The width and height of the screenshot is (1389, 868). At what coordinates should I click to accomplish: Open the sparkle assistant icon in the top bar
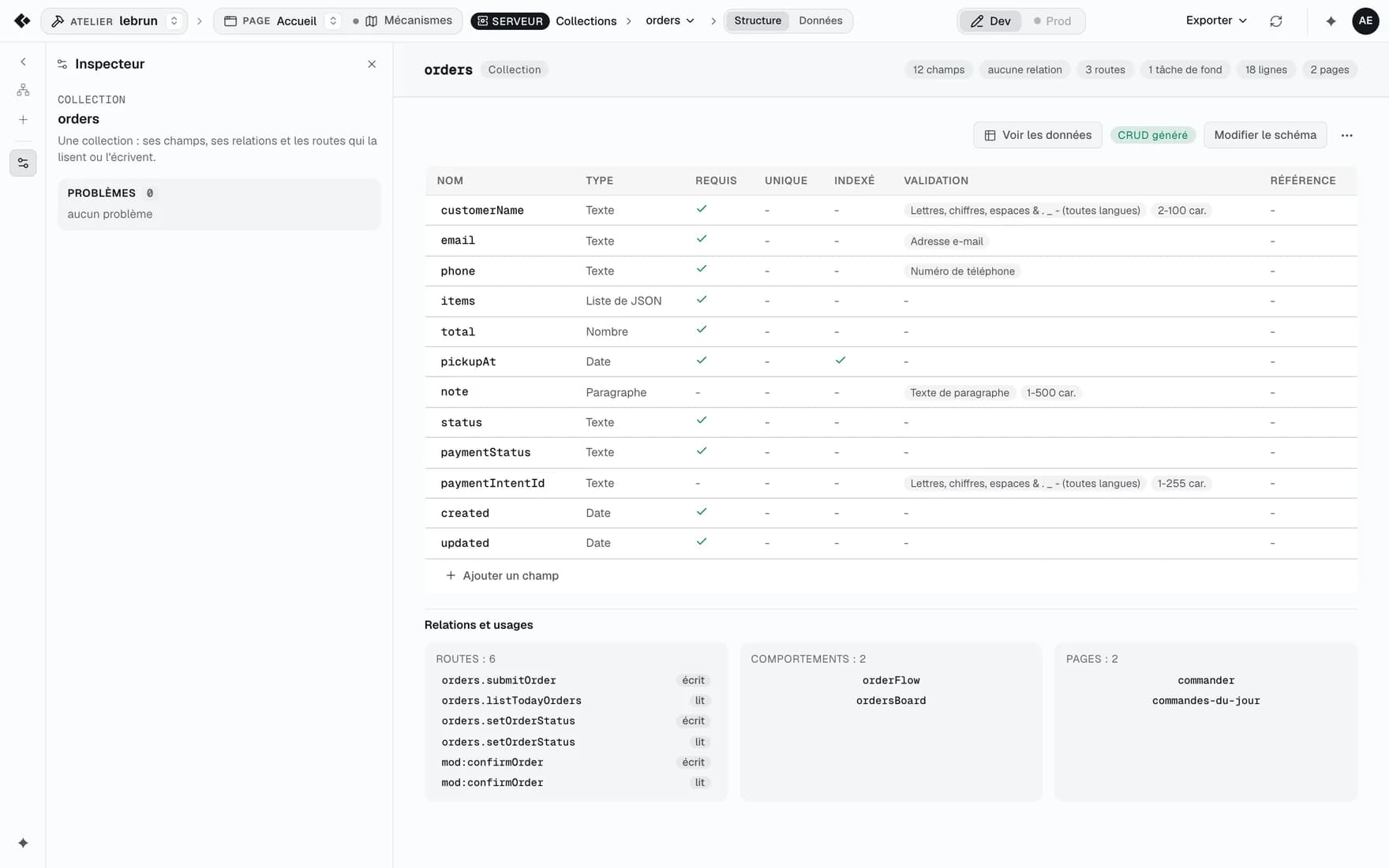click(1331, 21)
